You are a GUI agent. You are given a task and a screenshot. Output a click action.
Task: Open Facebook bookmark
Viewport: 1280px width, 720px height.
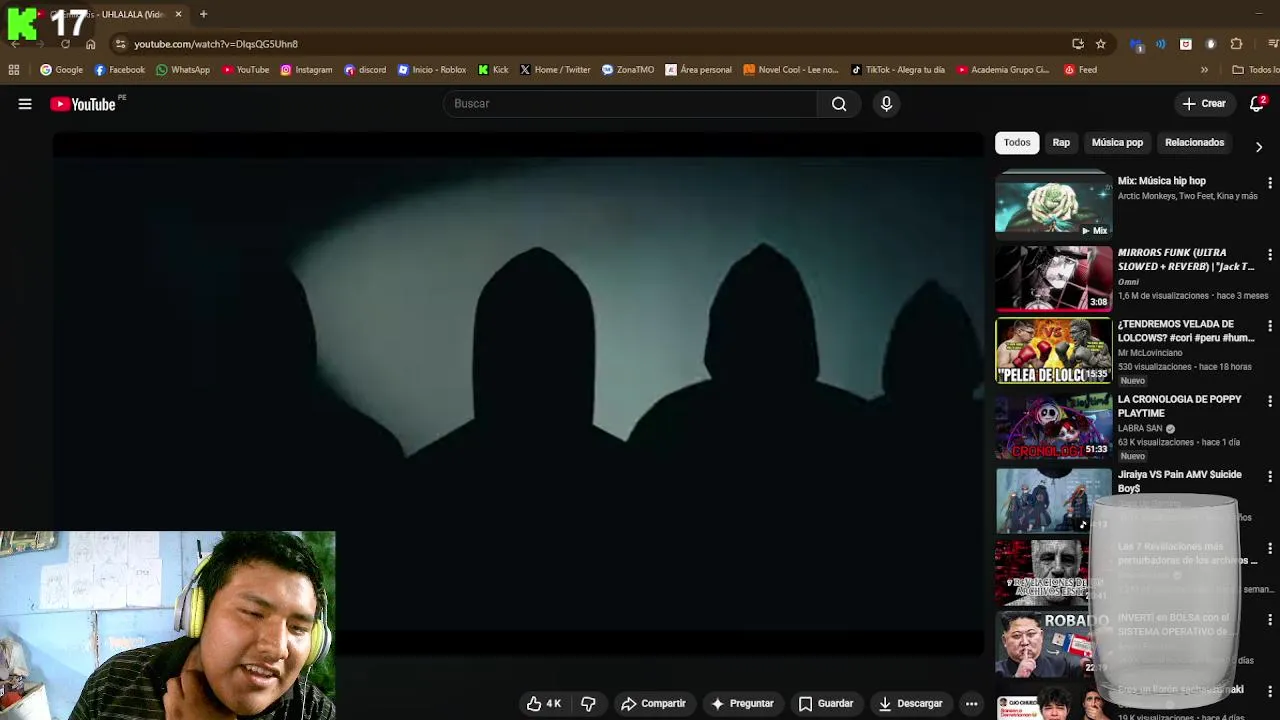pyautogui.click(x=119, y=70)
